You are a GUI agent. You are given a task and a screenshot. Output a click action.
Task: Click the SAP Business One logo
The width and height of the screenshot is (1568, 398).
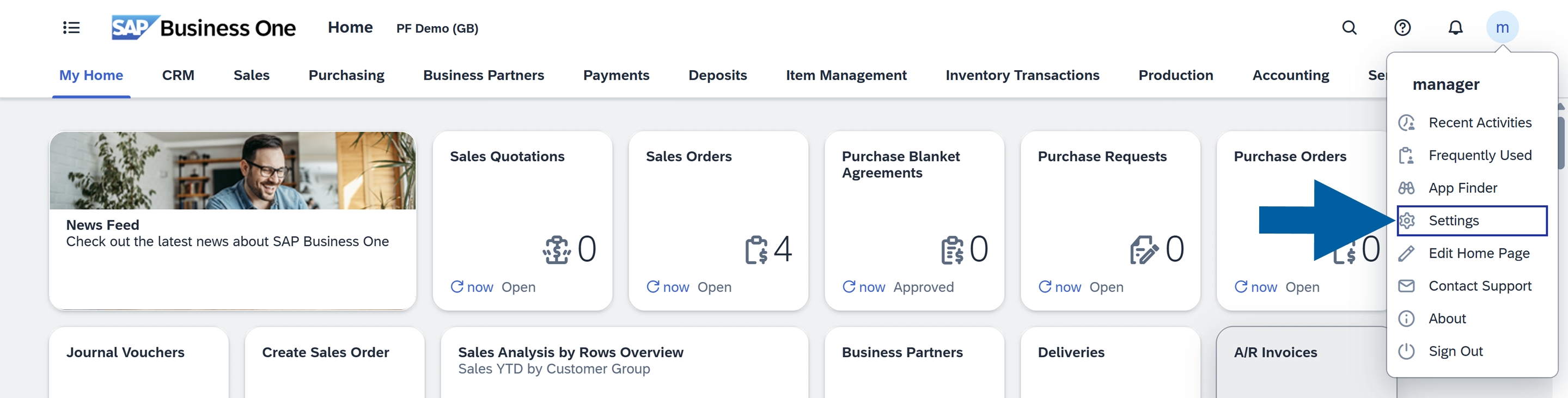click(204, 27)
